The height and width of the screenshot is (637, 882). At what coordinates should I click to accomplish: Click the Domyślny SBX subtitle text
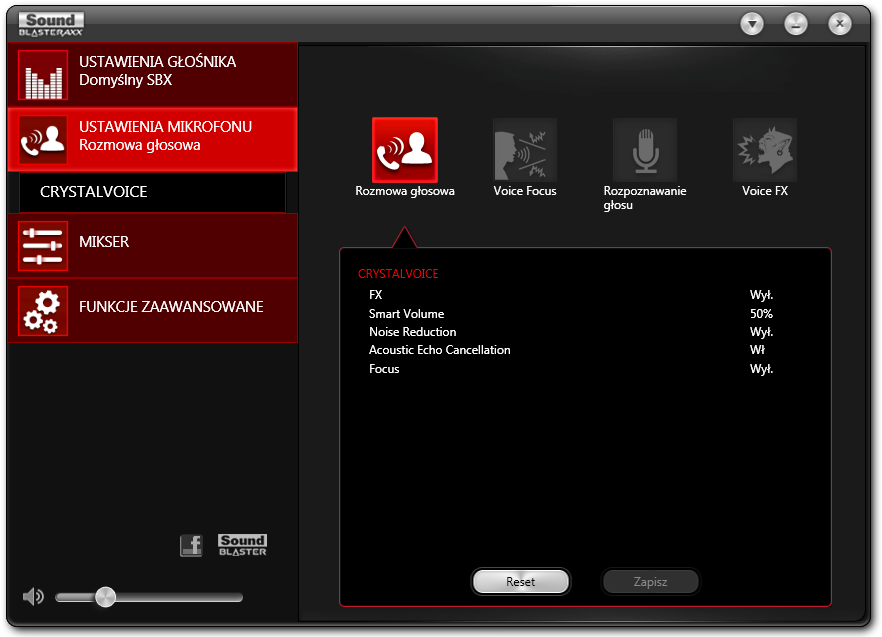click(x=125, y=80)
